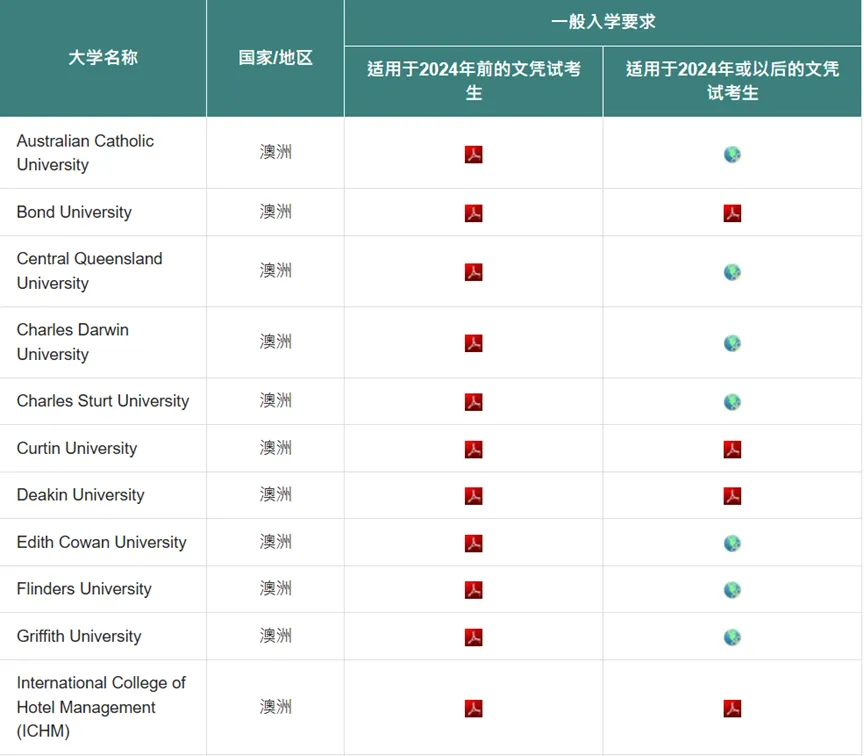Click the globe icon for Charles Sturt University
Image resolution: width=864 pixels, height=756 pixels.
coord(731,401)
